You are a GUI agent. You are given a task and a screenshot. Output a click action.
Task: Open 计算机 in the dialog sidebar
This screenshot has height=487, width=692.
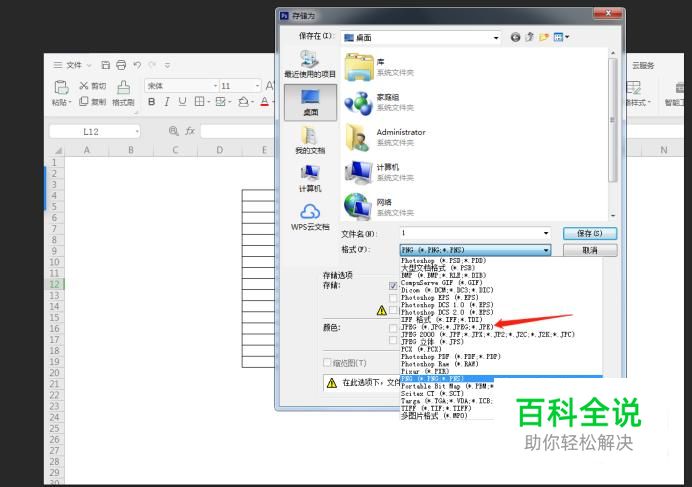[x=310, y=178]
